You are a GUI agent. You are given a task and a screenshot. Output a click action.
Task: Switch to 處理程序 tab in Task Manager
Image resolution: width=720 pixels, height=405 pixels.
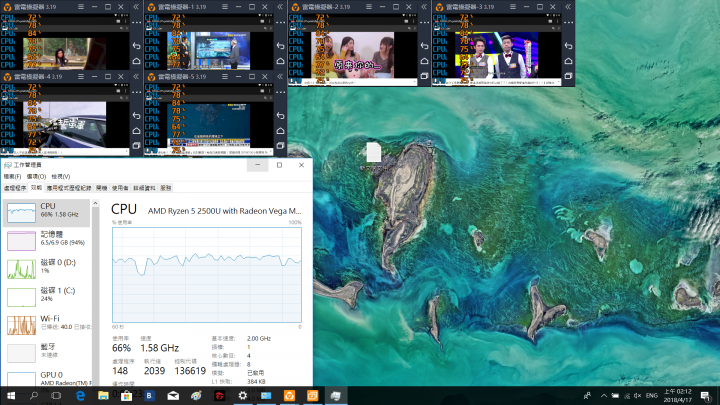pos(15,188)
